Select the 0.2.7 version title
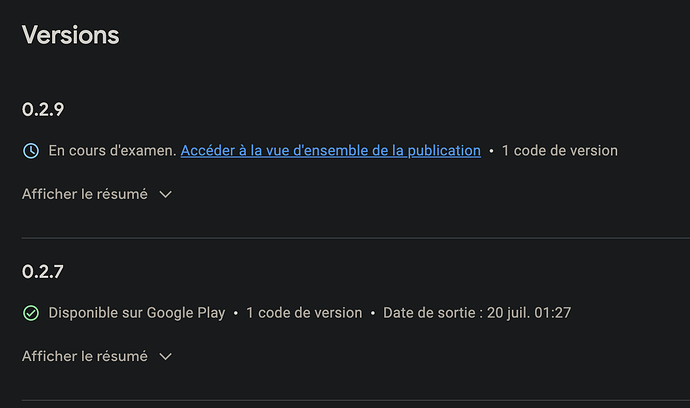 click(x=43, y=271)
